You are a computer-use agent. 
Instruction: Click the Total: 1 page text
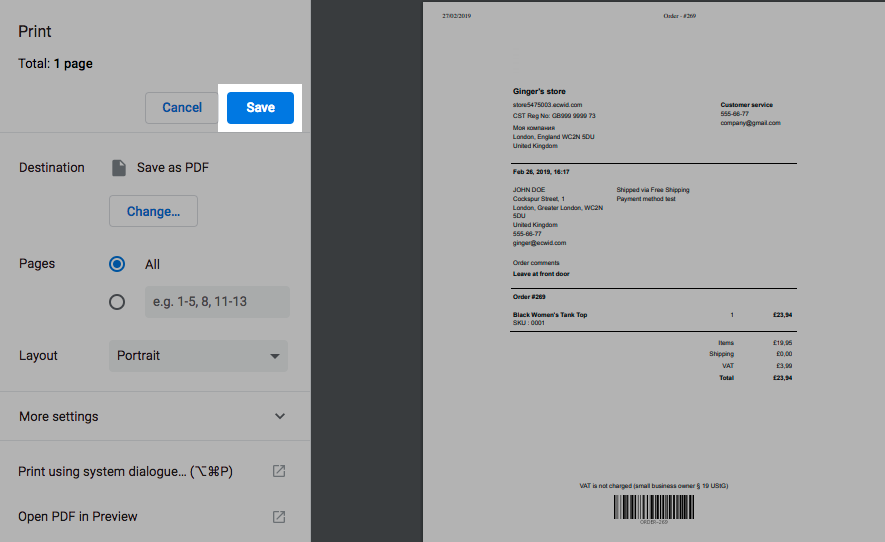click(55, 63)
